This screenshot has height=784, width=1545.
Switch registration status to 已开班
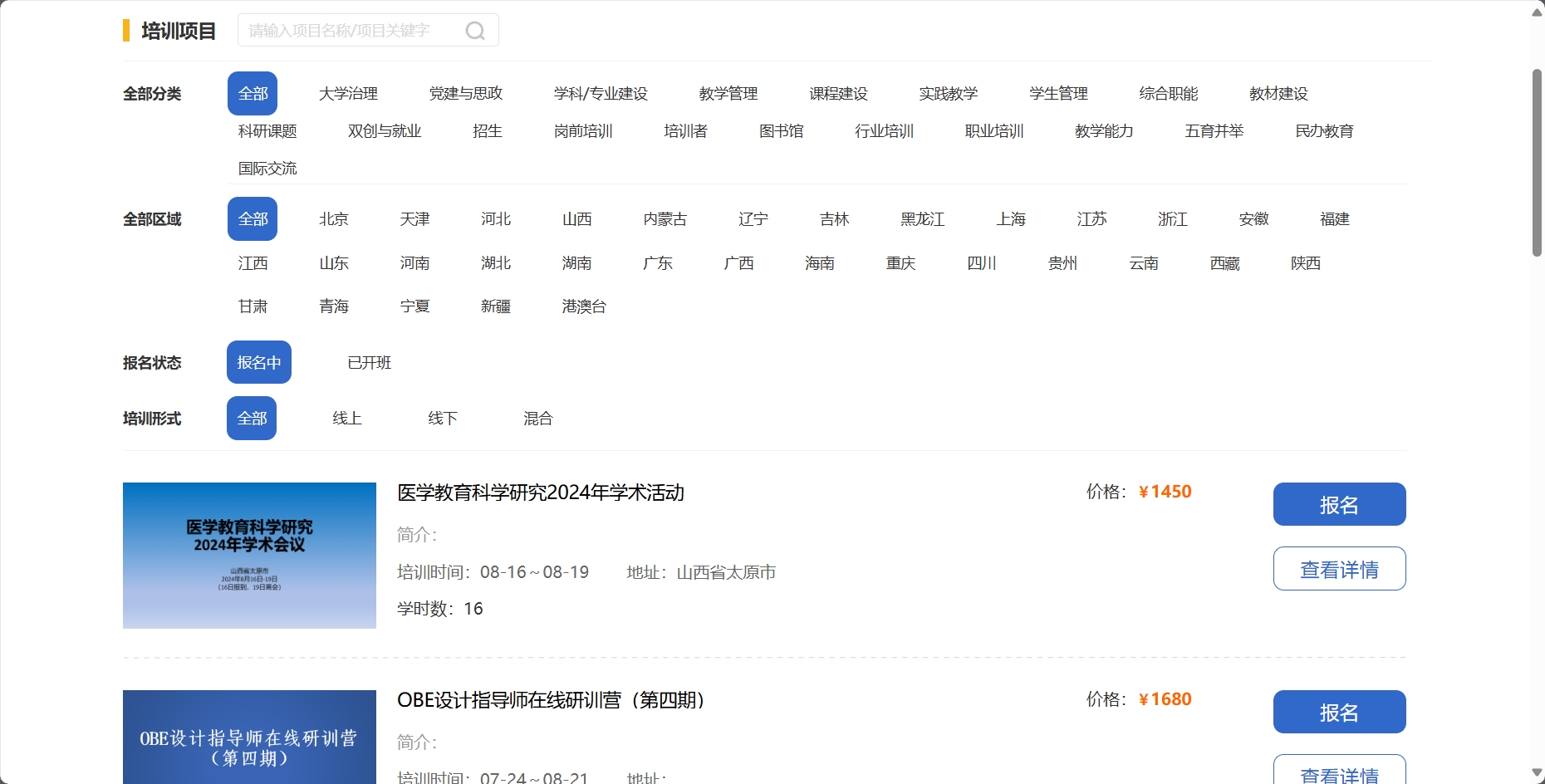pos(369,363)
